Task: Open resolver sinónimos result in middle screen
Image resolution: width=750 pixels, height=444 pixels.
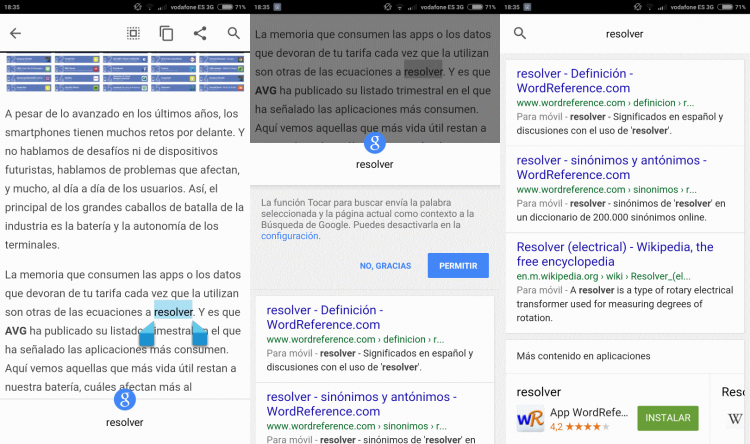Action: point(362,404)
